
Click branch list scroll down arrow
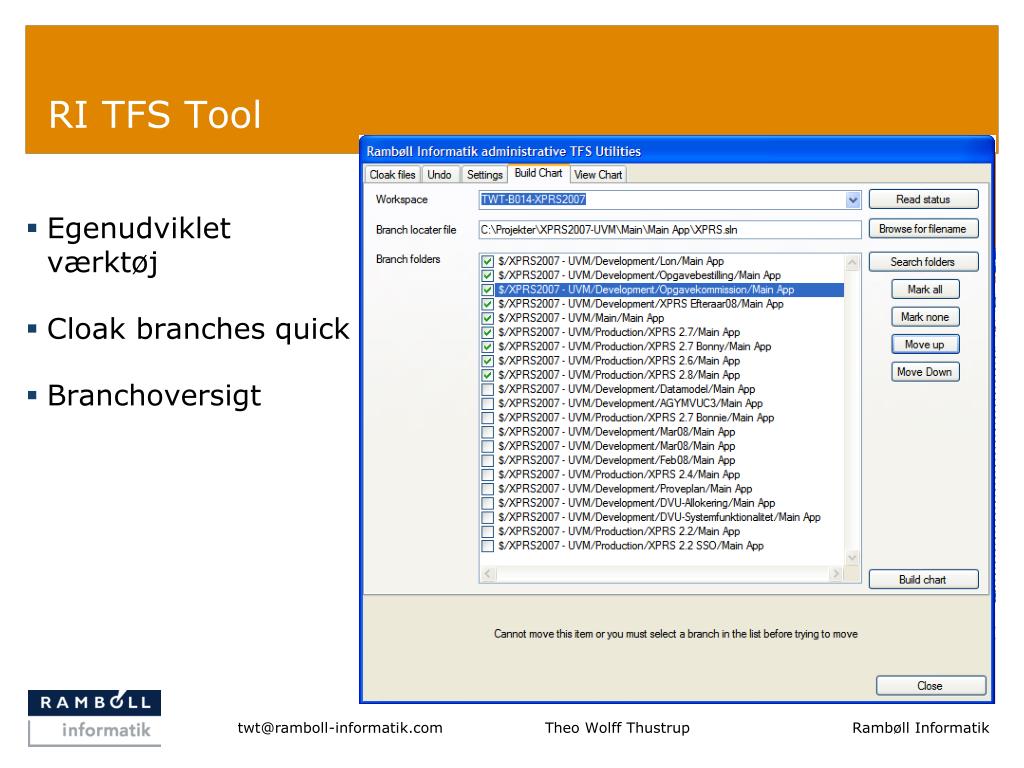tap(852, 557)
